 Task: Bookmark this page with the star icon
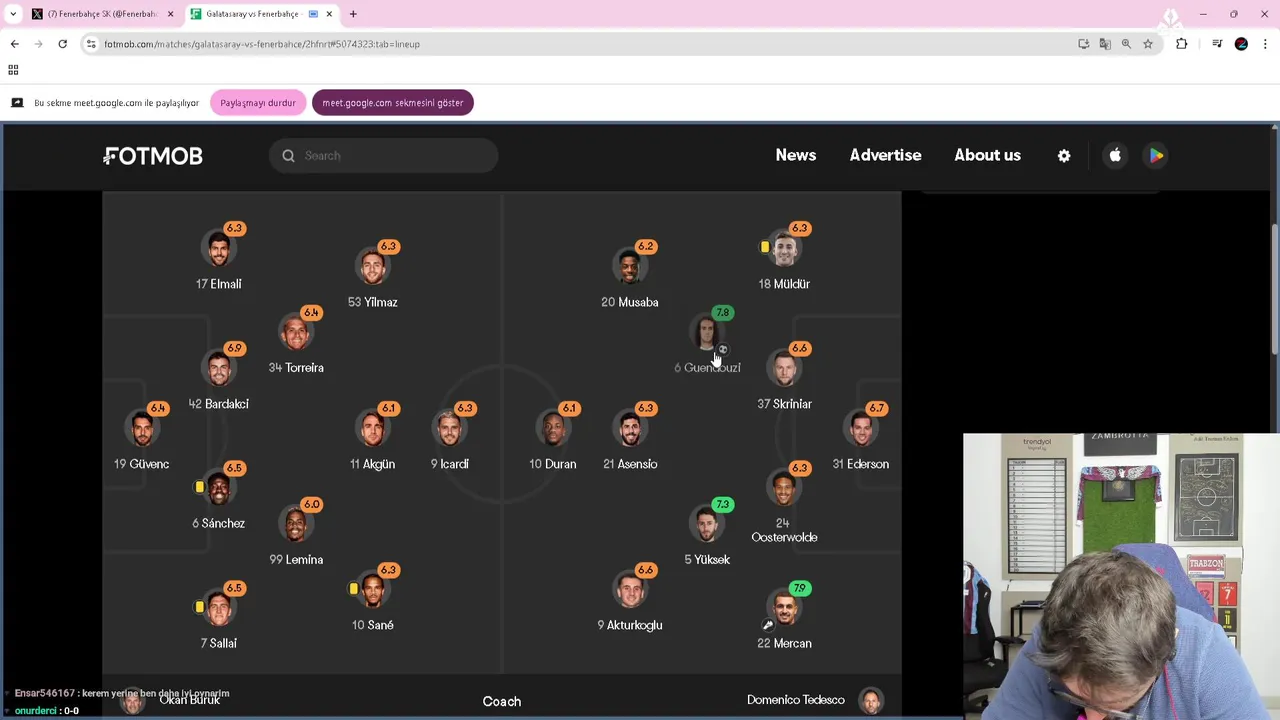click(1148, 44)
